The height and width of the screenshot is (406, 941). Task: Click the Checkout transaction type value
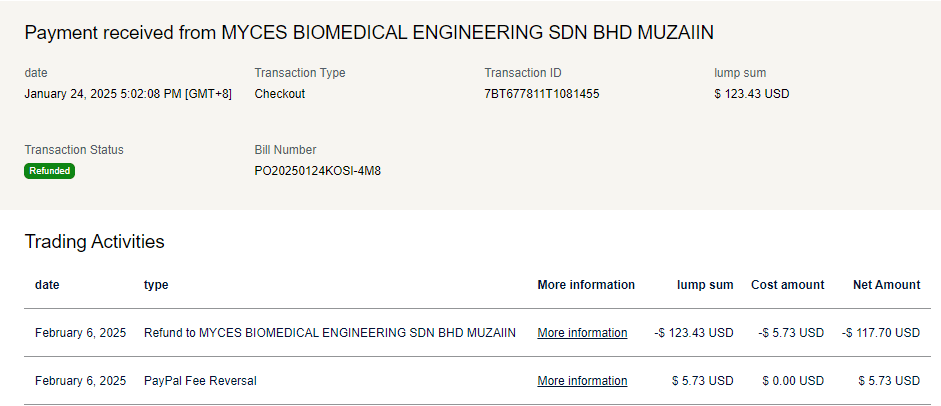pos(280,94)
